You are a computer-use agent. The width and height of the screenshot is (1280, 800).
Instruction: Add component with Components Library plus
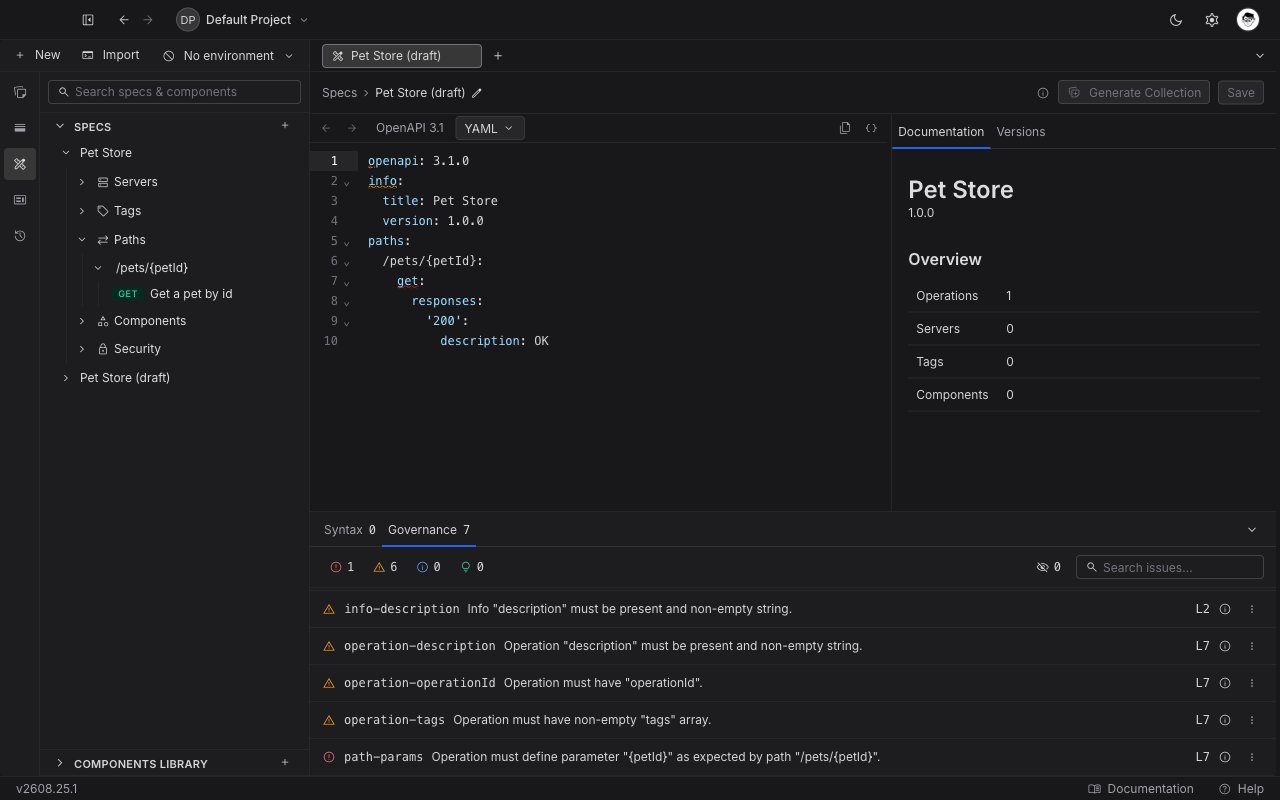(x=285, y=763)
